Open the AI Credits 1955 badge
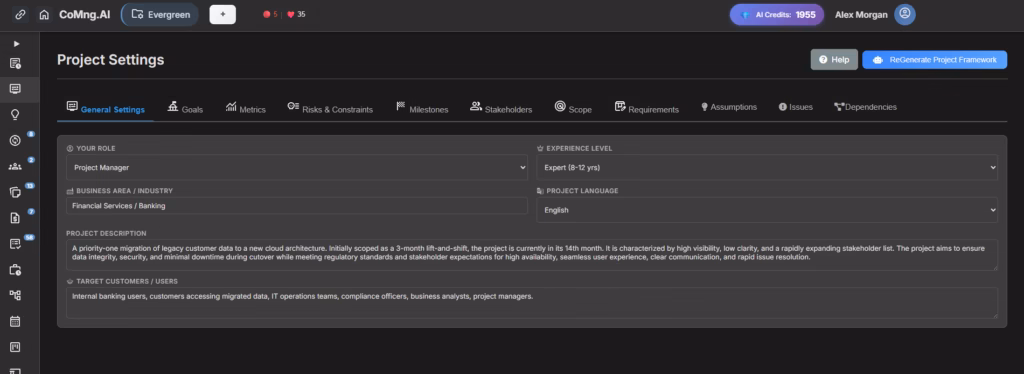The image size is (1024, 374). coord(776,14)
